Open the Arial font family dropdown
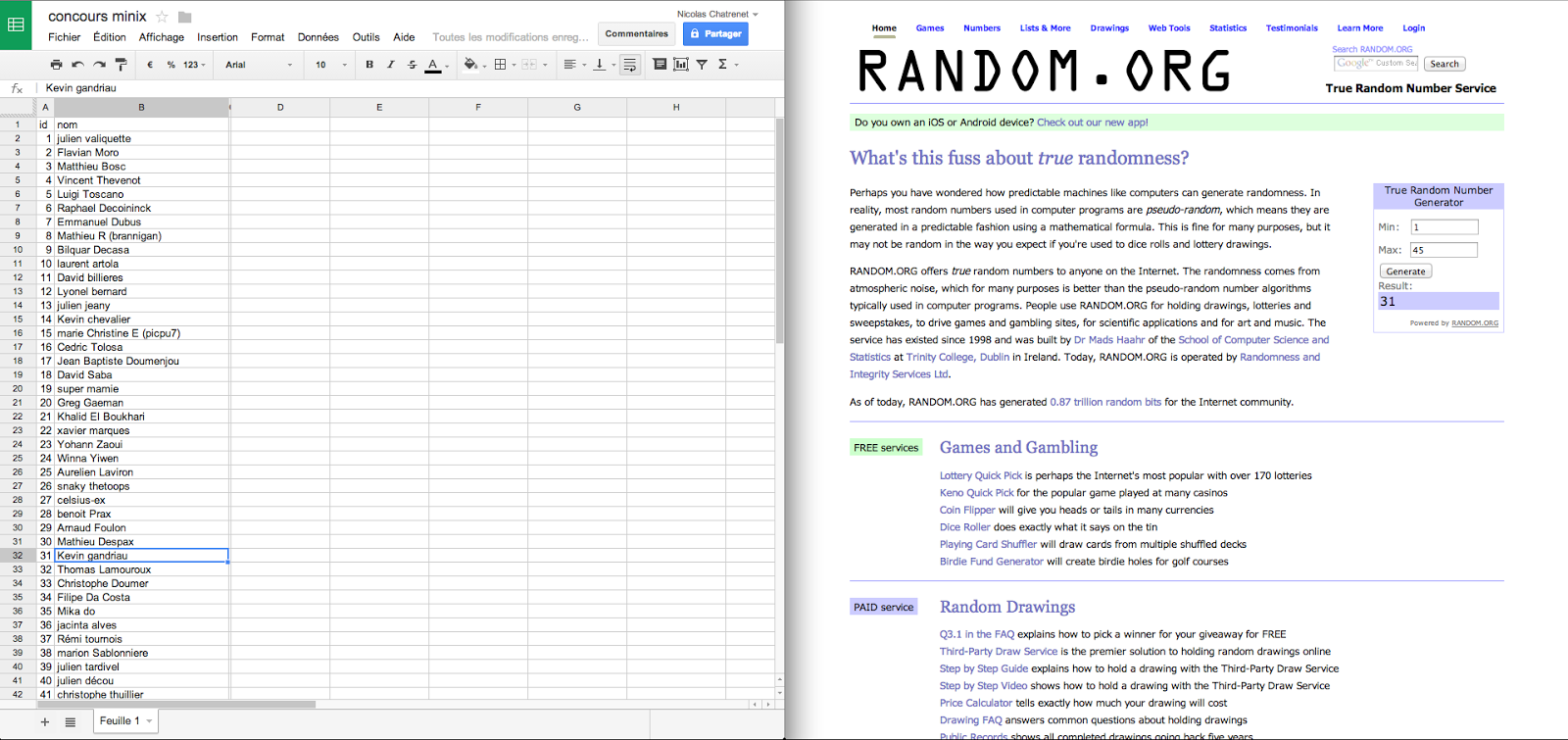This screenshot has width=1568, height=740. pyautogui.click(x=259, y=65)
